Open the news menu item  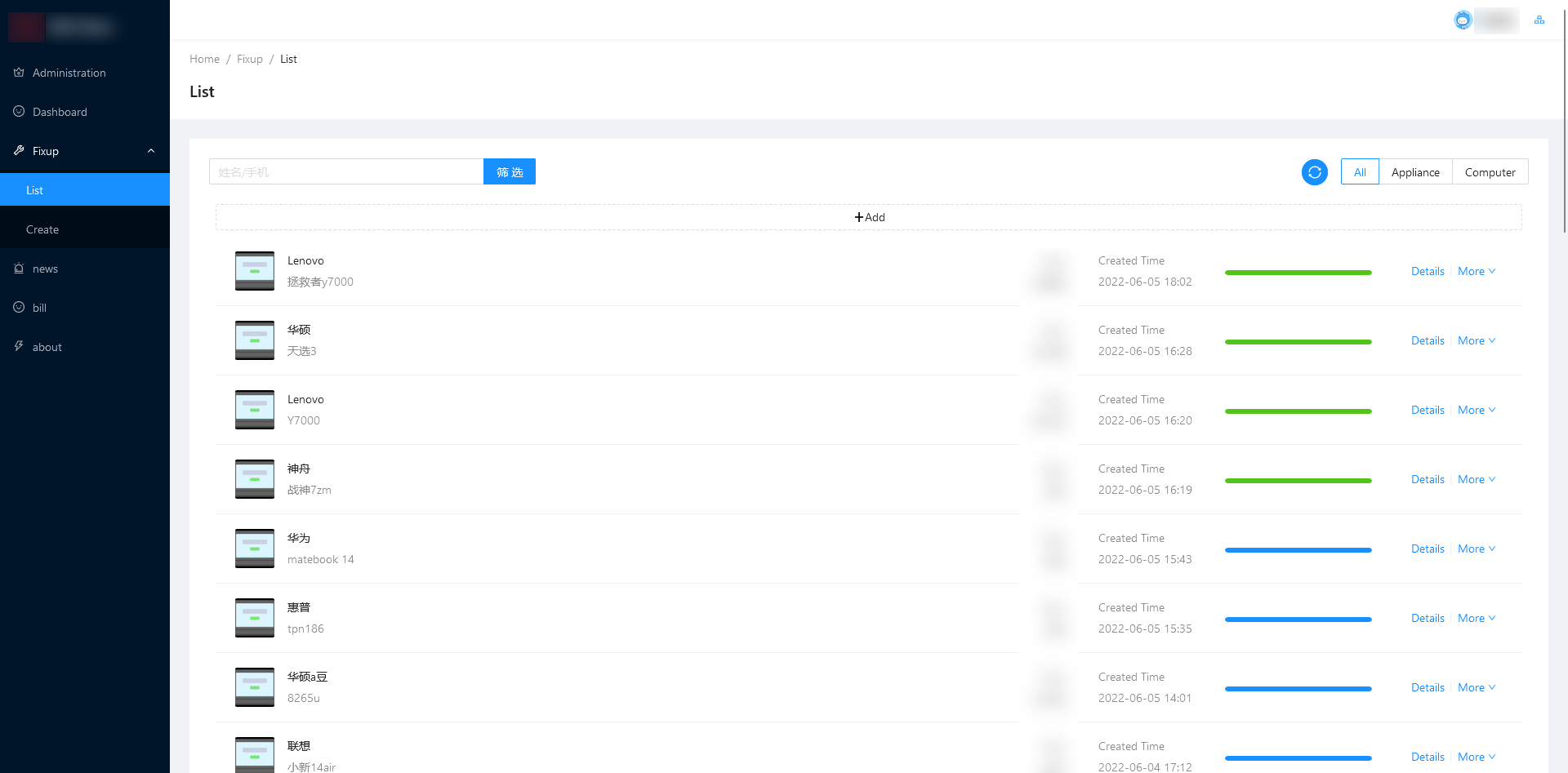(85, 269)
